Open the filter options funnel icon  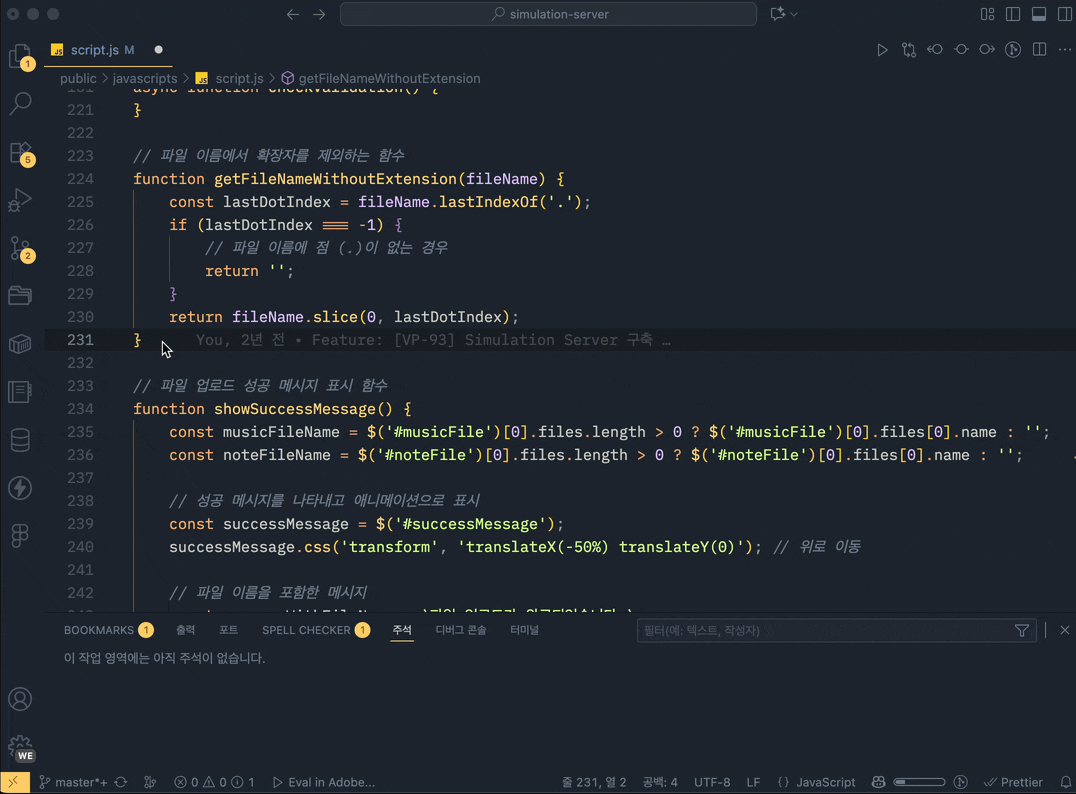pyautogui.click(x=1022, y=630)
